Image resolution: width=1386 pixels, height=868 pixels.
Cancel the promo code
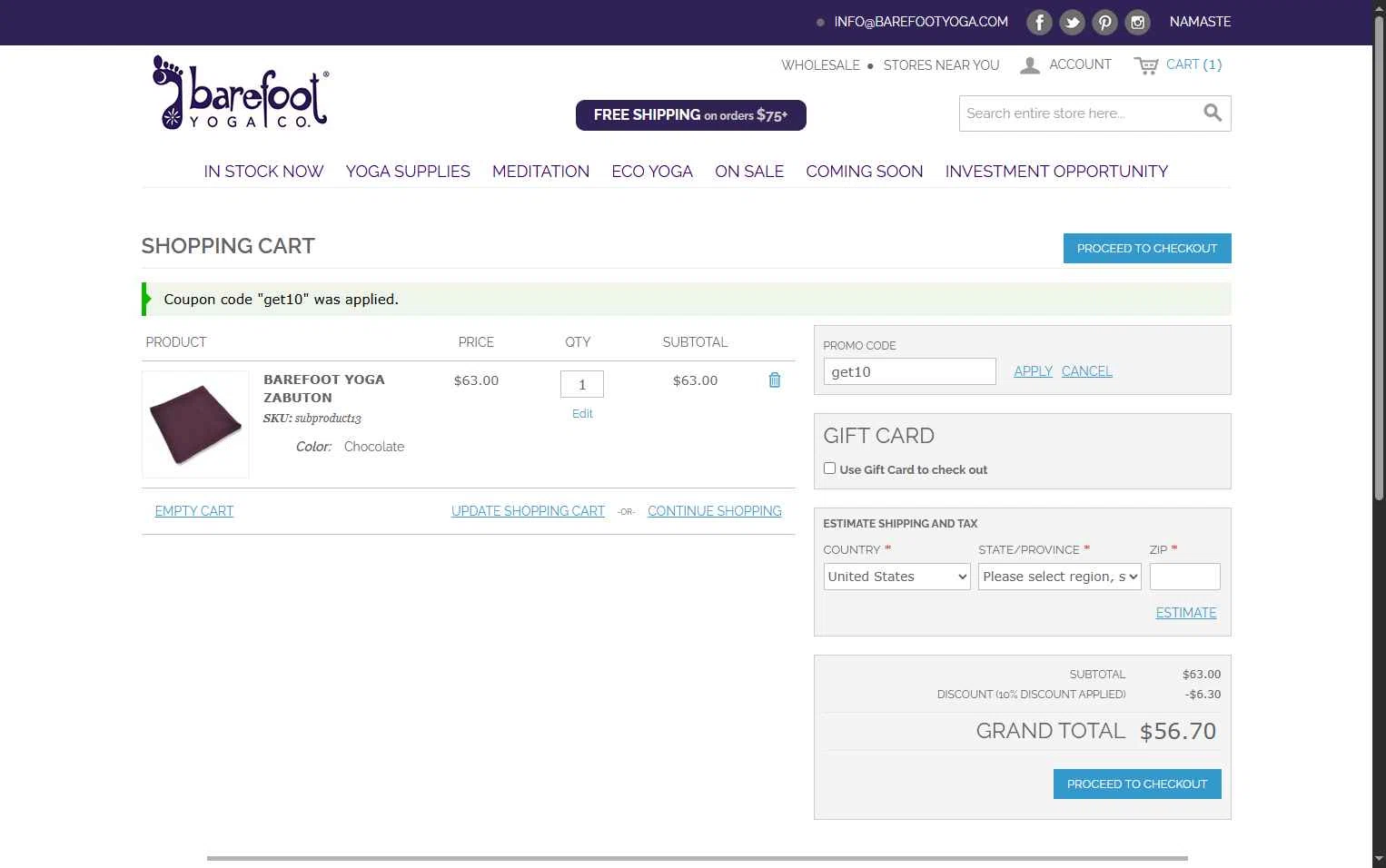pyautogui.click(x=1087, y=371)
